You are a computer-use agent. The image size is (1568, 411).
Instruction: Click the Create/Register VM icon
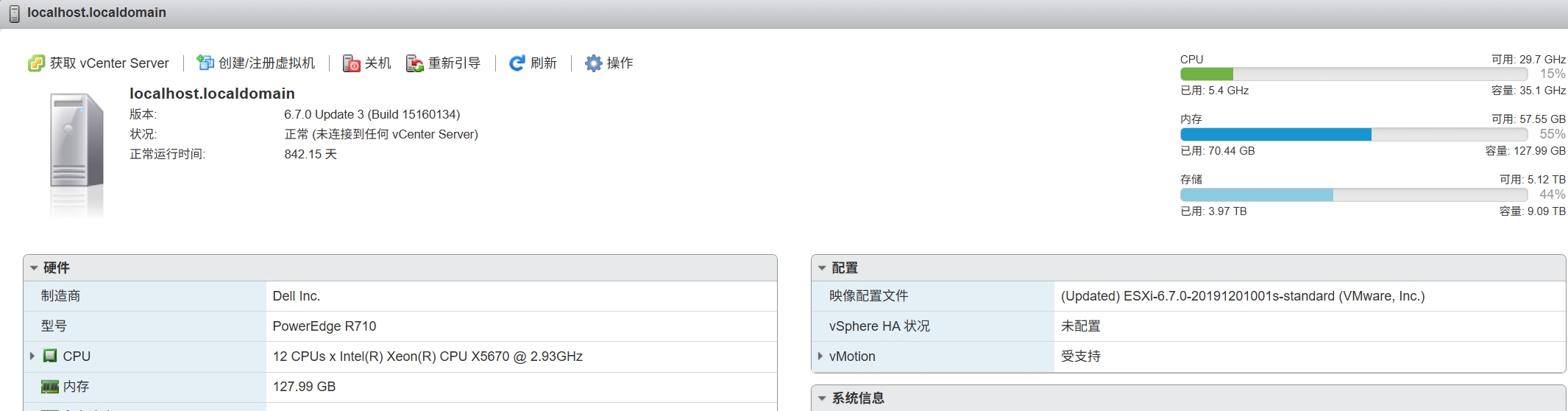(x=205, y=63)
